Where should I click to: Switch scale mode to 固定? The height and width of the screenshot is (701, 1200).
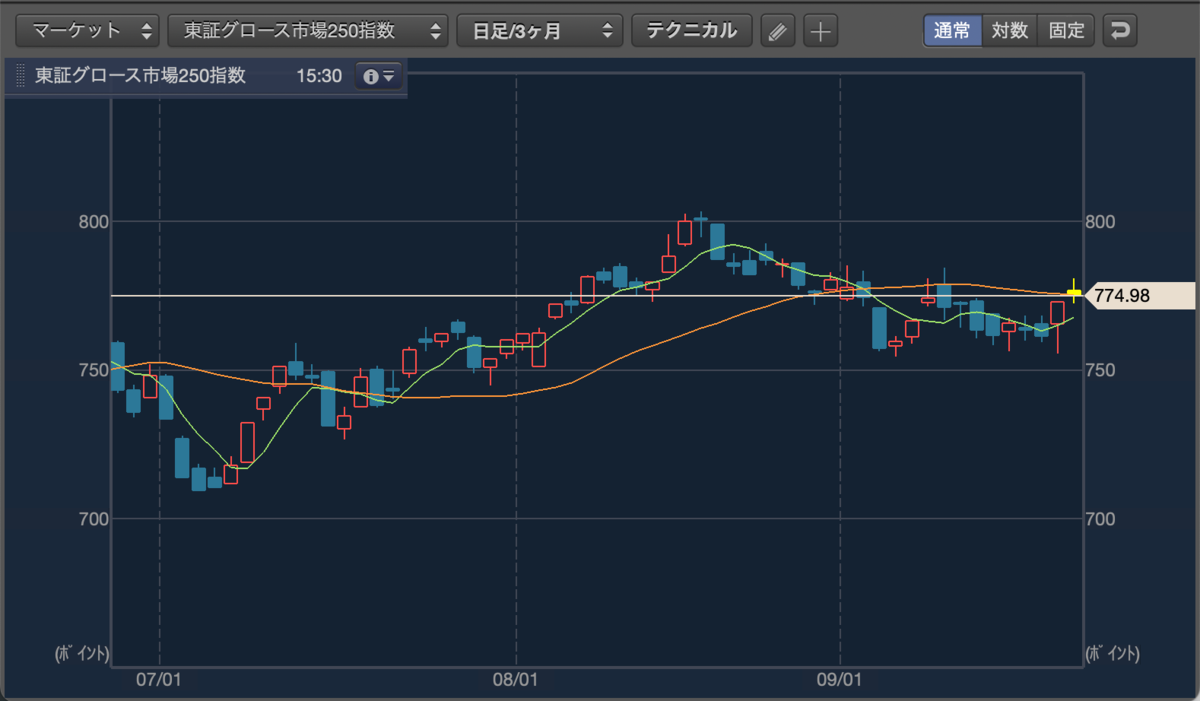1067,30
